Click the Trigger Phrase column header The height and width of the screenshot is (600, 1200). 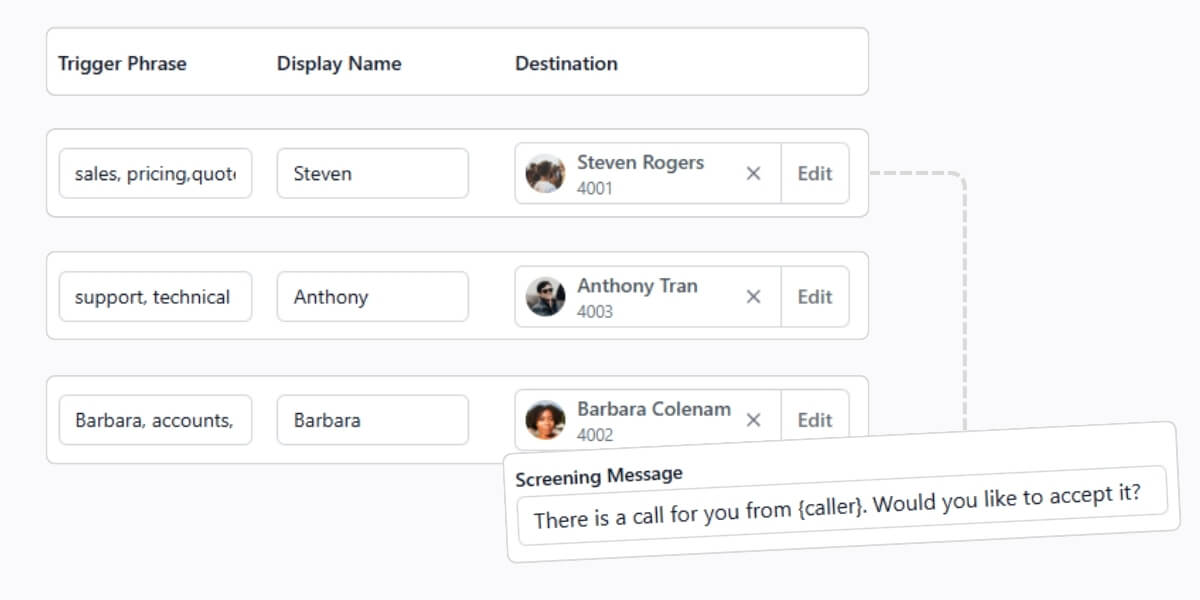[122, 63]
